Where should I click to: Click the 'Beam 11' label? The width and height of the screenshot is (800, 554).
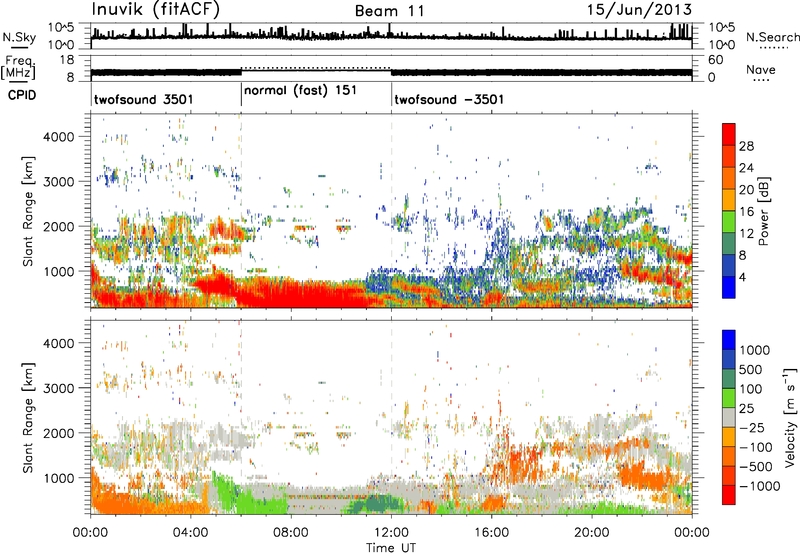coord(389,11)
